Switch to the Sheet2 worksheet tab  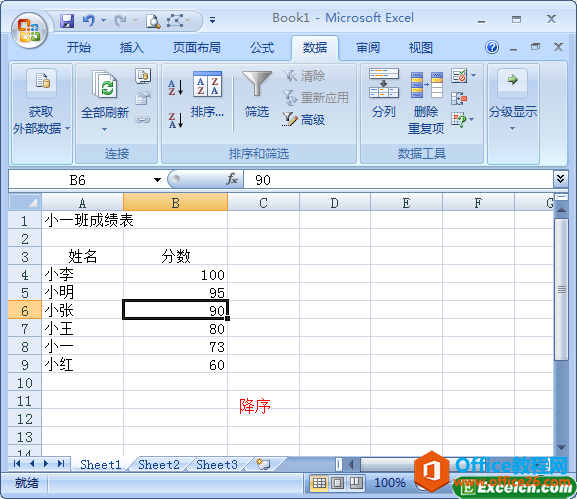tap(159, 464)
